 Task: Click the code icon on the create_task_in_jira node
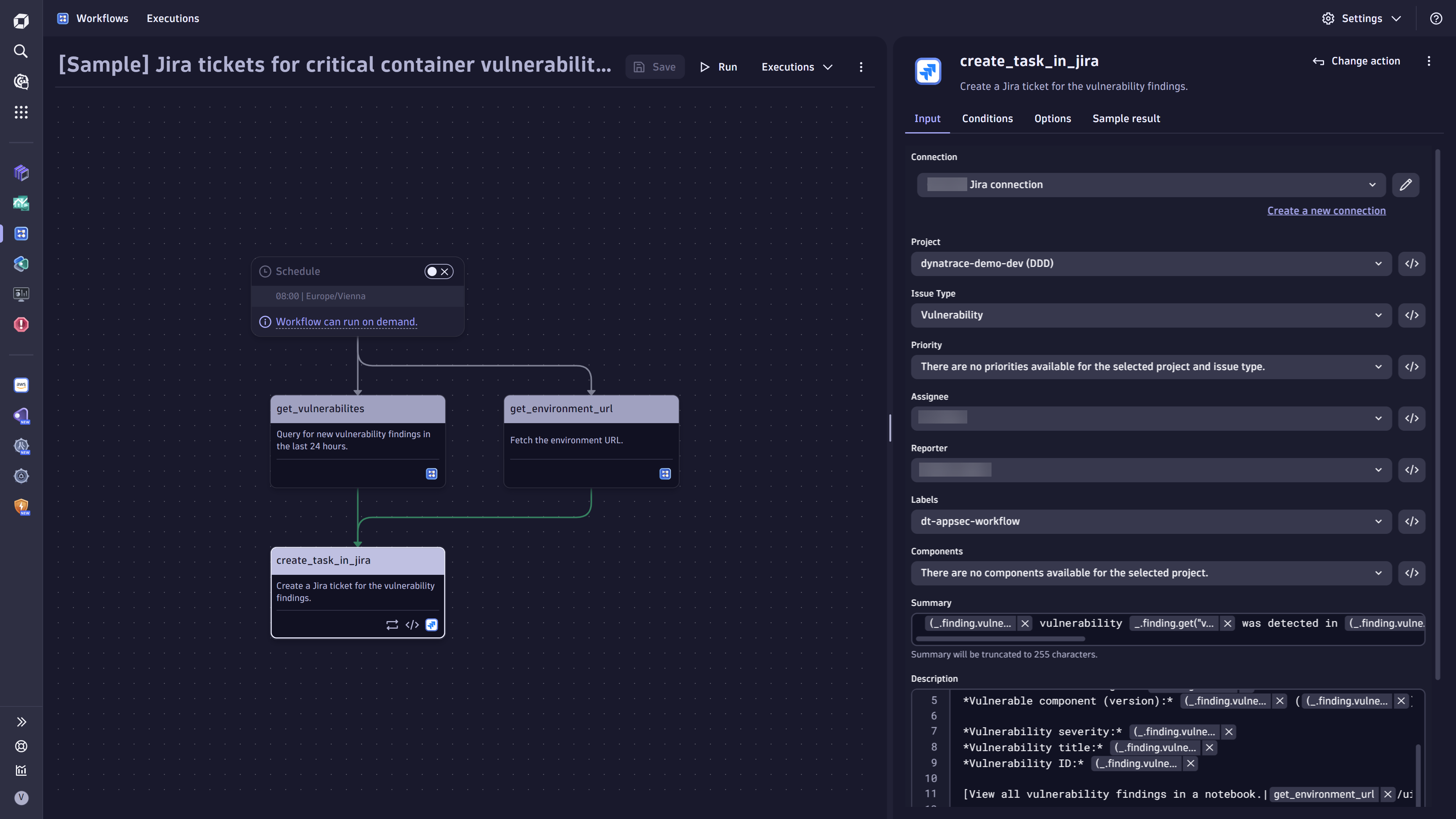click(412, 624)
